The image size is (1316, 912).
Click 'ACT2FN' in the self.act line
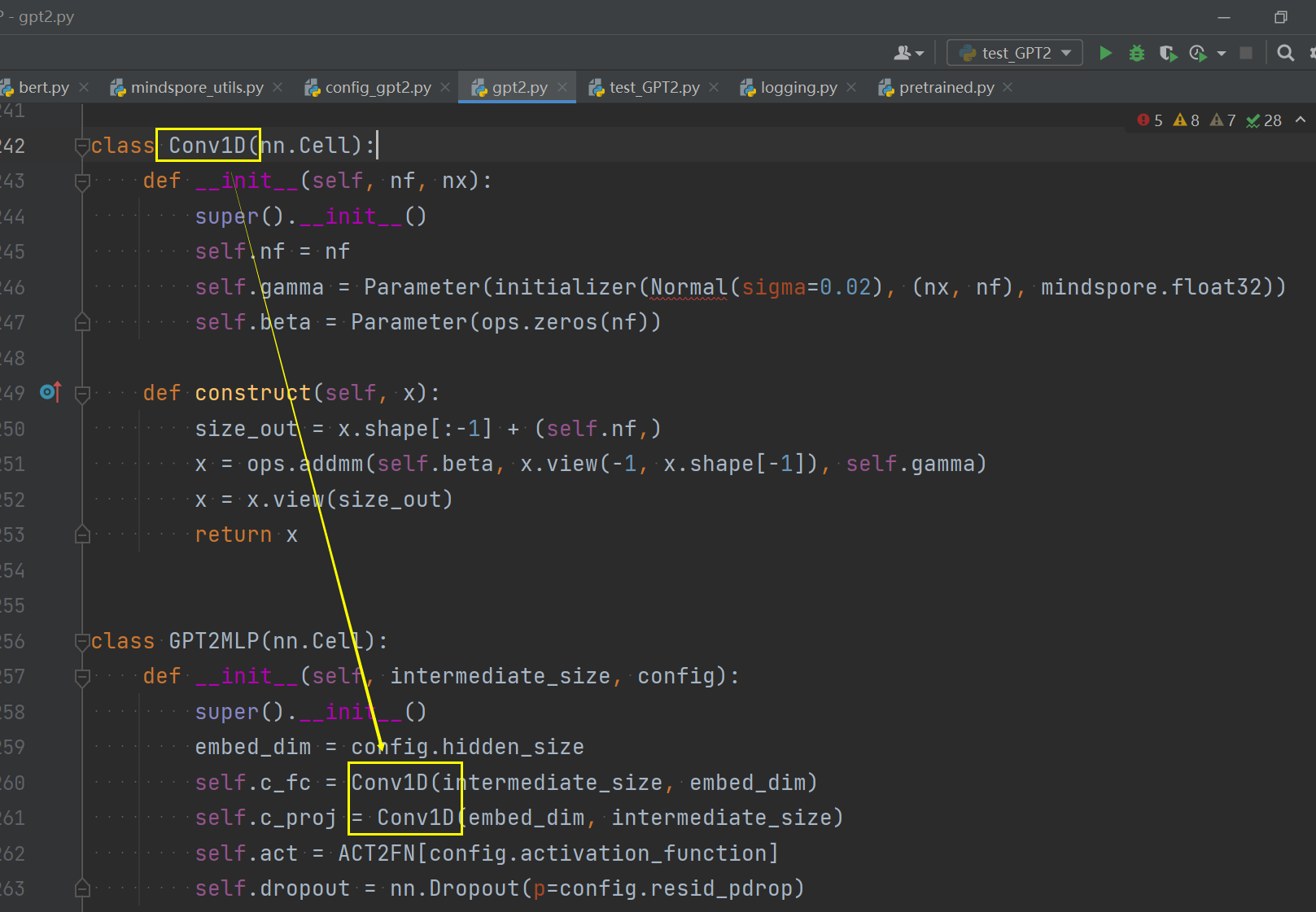pos(377,853)
